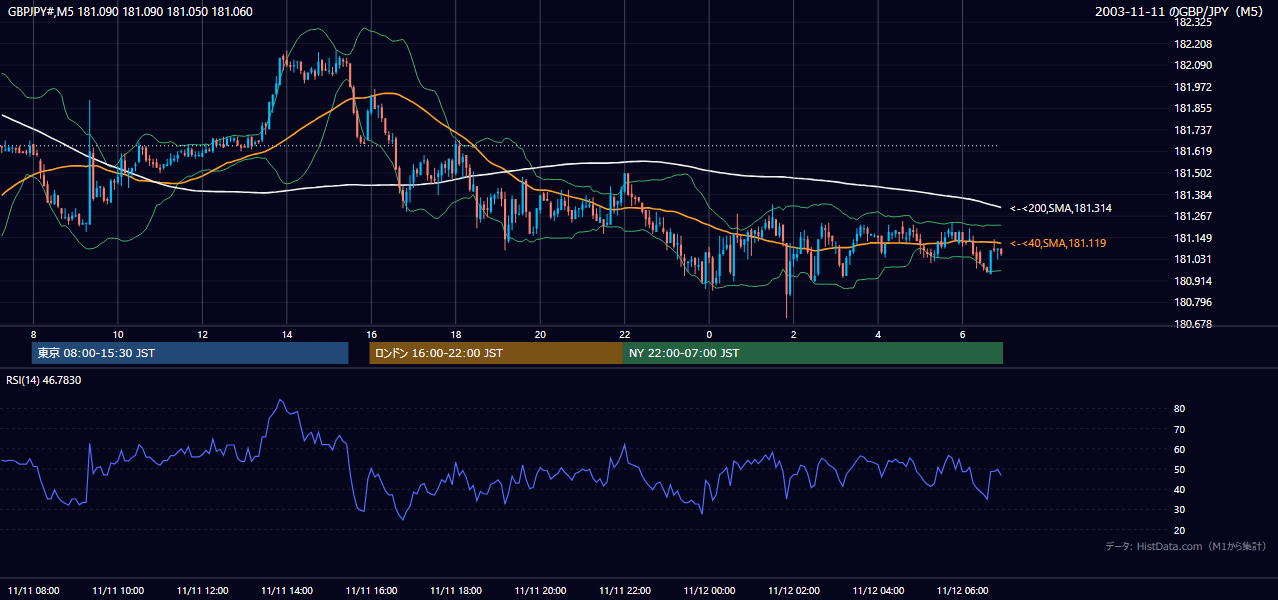Select the NY 22:00-07:00 JST session bar

click(x=813, y=353)
